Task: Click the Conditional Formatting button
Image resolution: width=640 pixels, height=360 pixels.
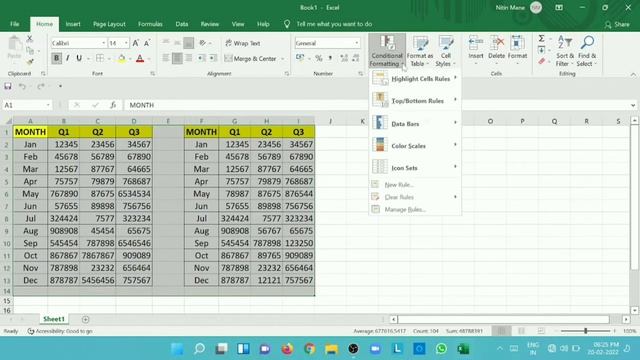Action: point(387,51)
